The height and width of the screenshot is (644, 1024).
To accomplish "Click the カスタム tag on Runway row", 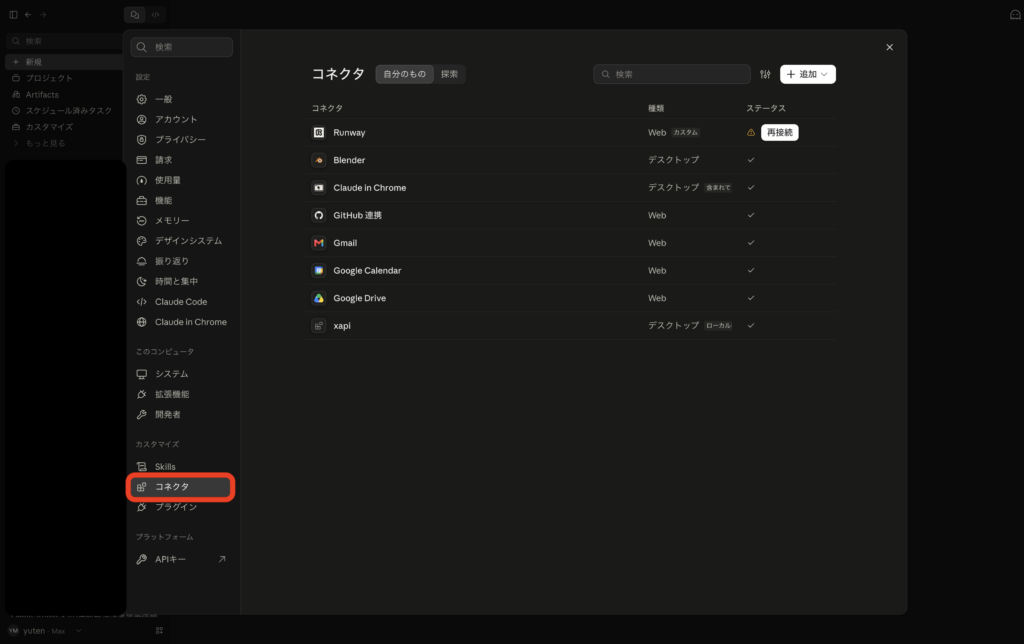I will [686, 133].
